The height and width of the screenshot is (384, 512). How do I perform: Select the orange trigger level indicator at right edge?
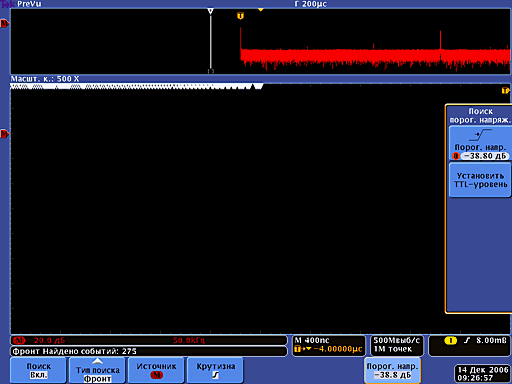(x=505, y=90)
